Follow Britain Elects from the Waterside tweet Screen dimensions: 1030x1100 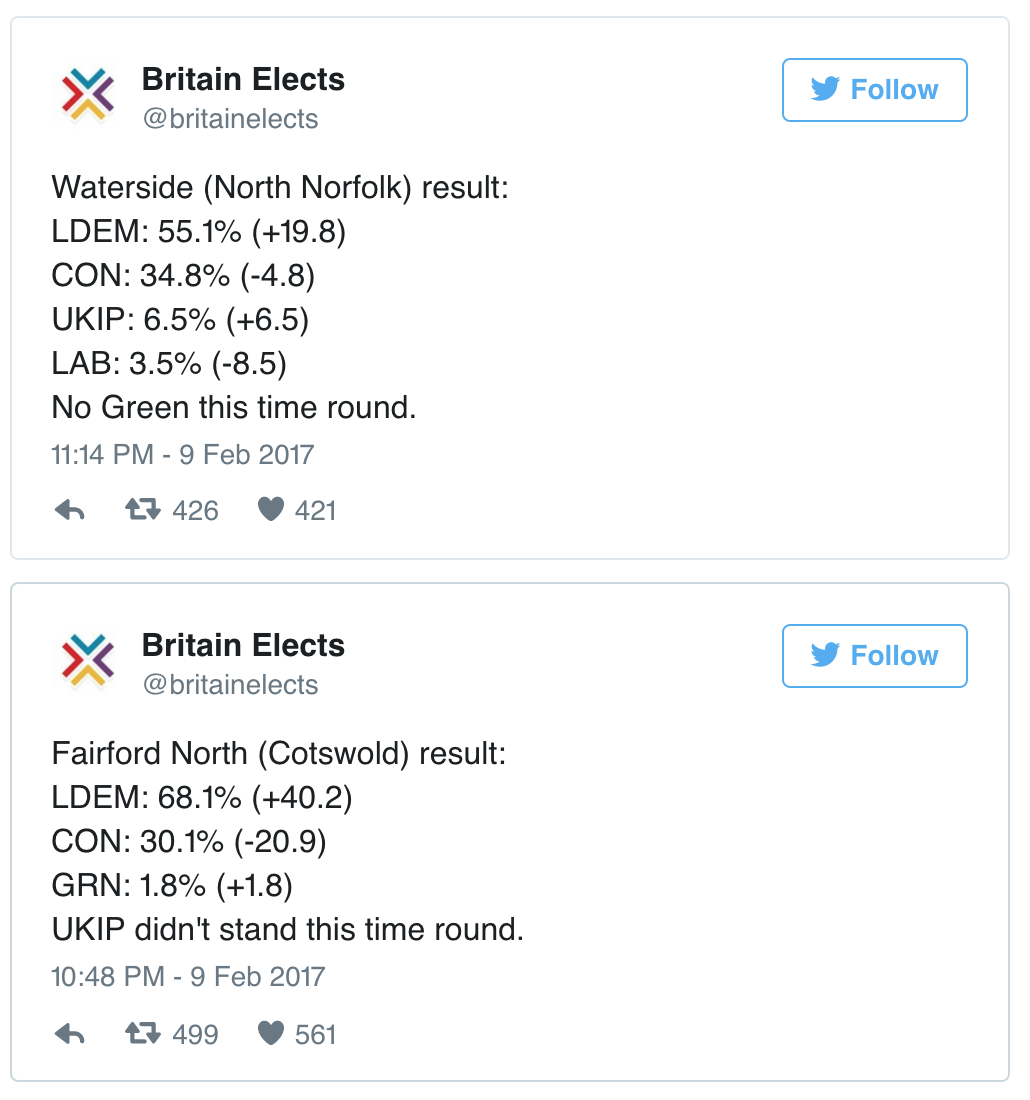point(874,90)
